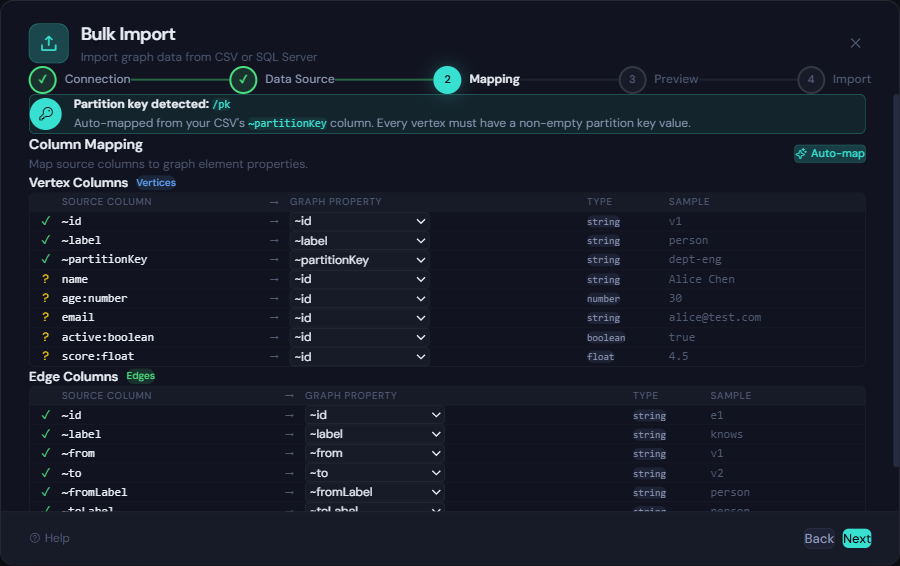This screenshot has height=566, width=900.
Task: Click the checkmark beside vertex ~partitionKey
Action: [x=46, y=259]
